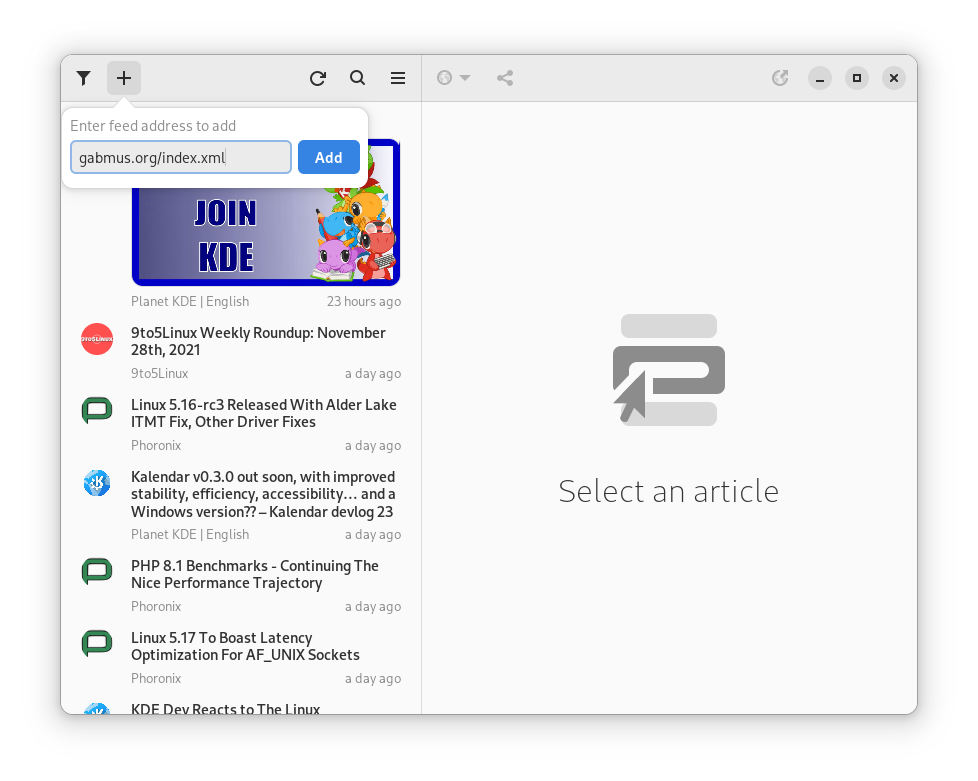Click the open in browser icon

pyautogui.click(x=781, y=78)
